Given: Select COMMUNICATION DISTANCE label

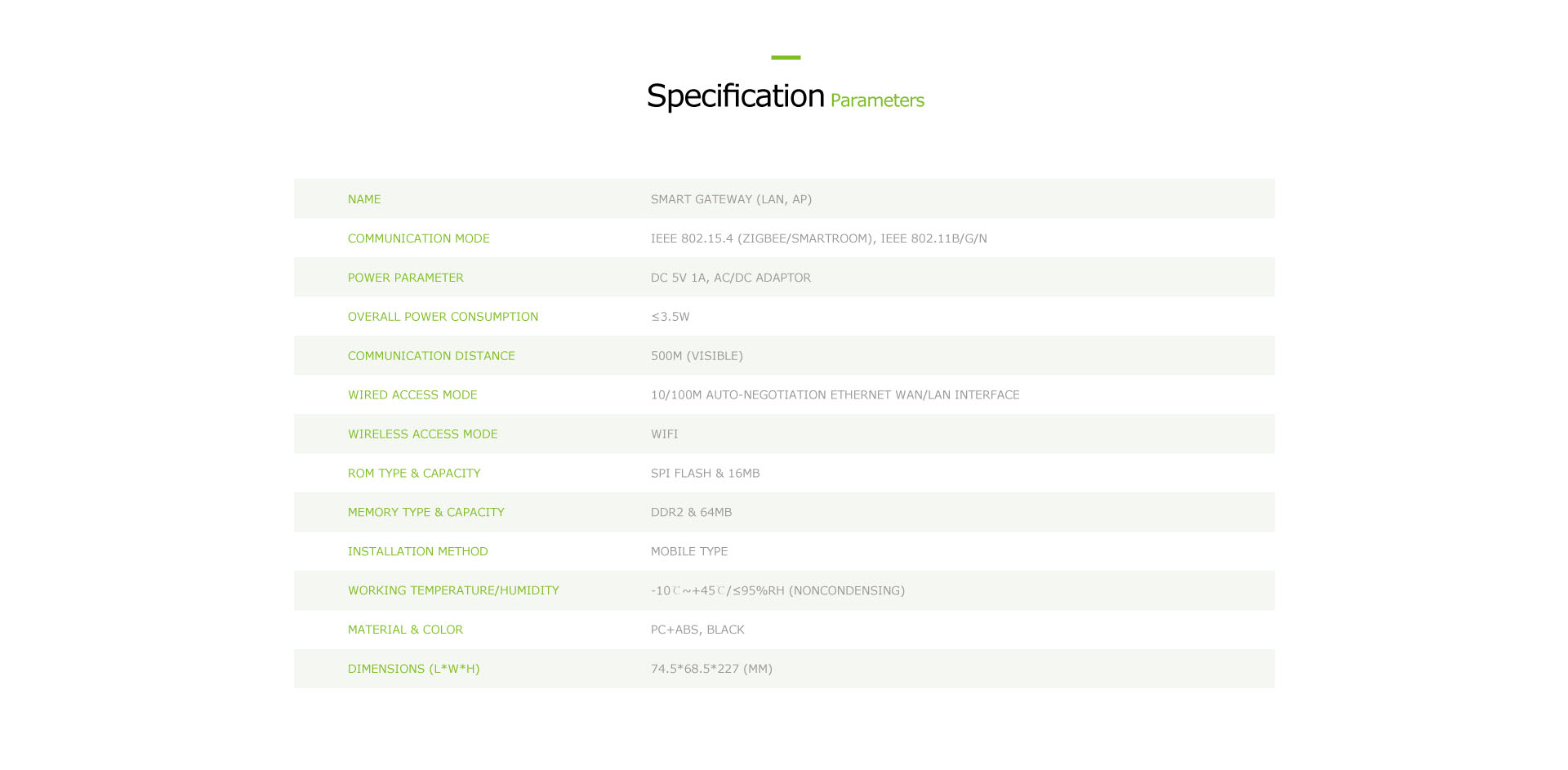Looking at the screenshot, I should pos(431,356).
